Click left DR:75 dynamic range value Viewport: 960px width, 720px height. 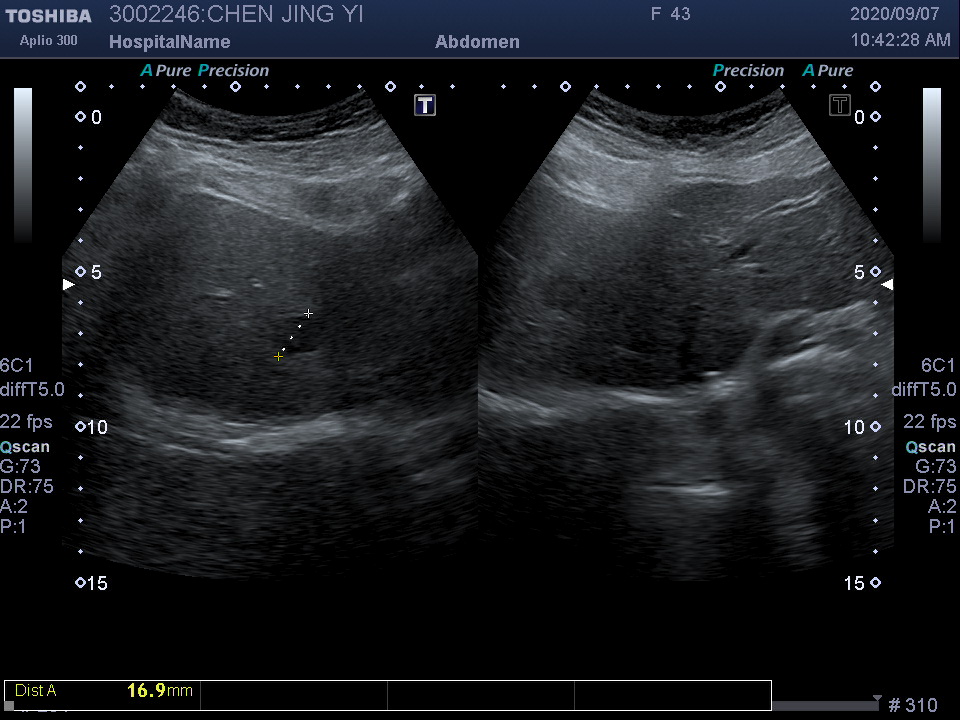click(x=27, y=486)
